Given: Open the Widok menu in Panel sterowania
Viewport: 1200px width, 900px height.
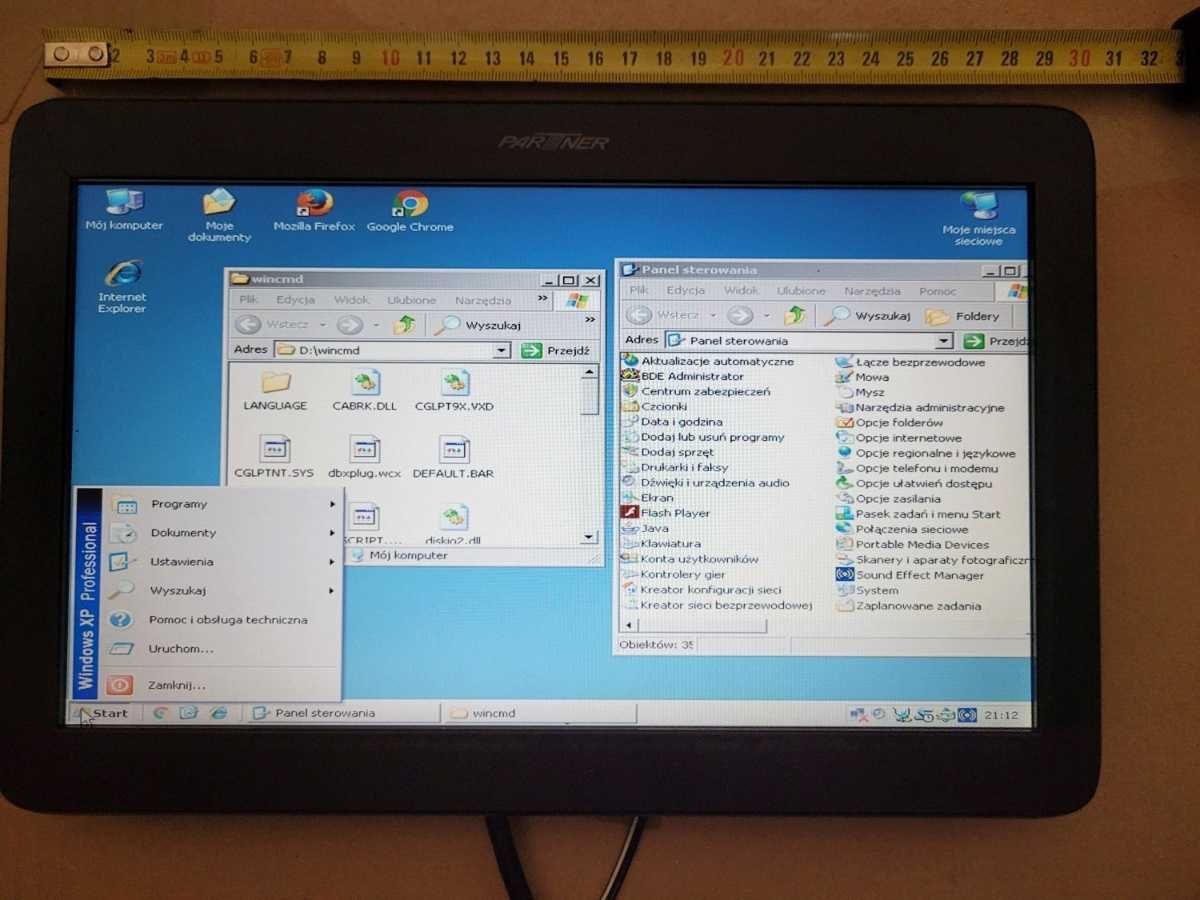Looking at the screenshot, I should (741, 291).
